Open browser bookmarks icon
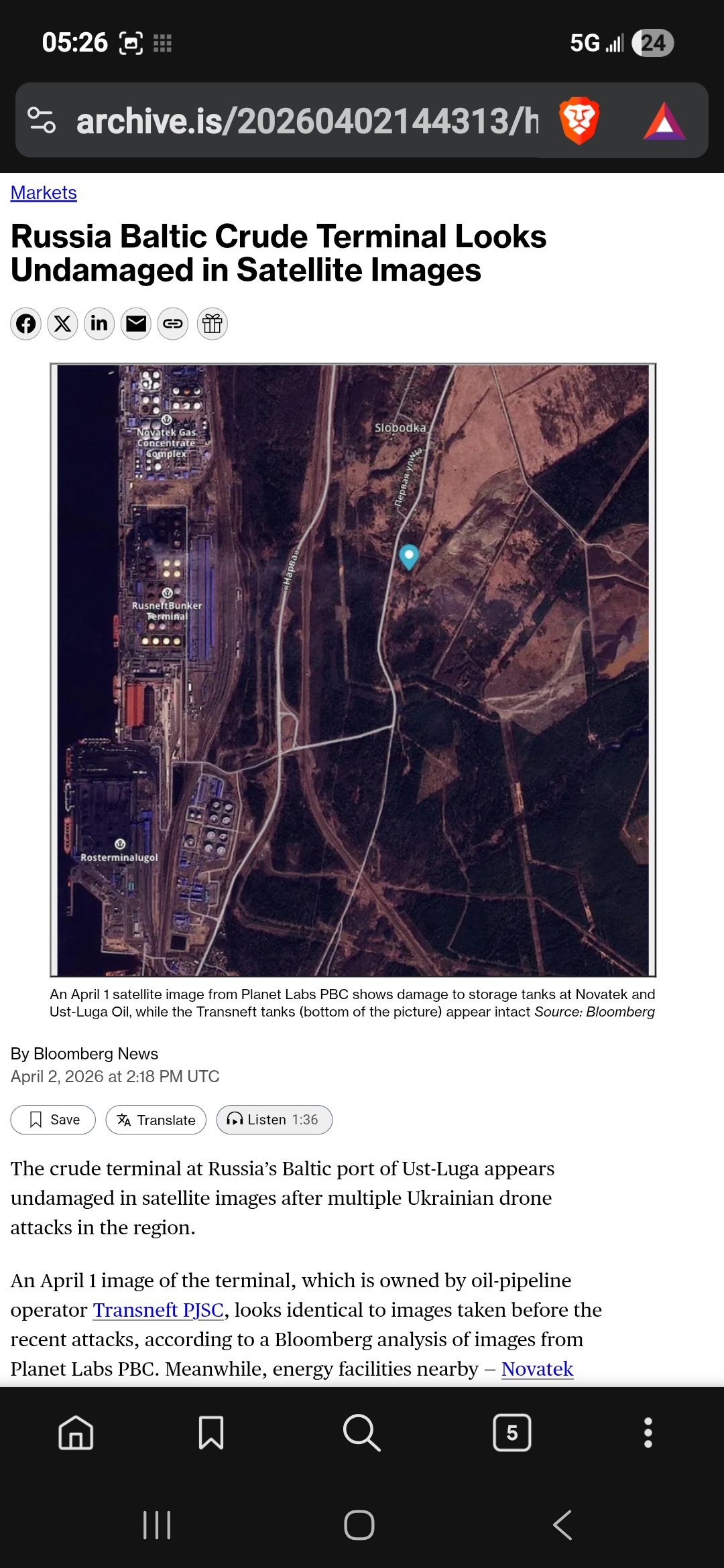This screenshot has height=1568, width=724. [211, 1433]
